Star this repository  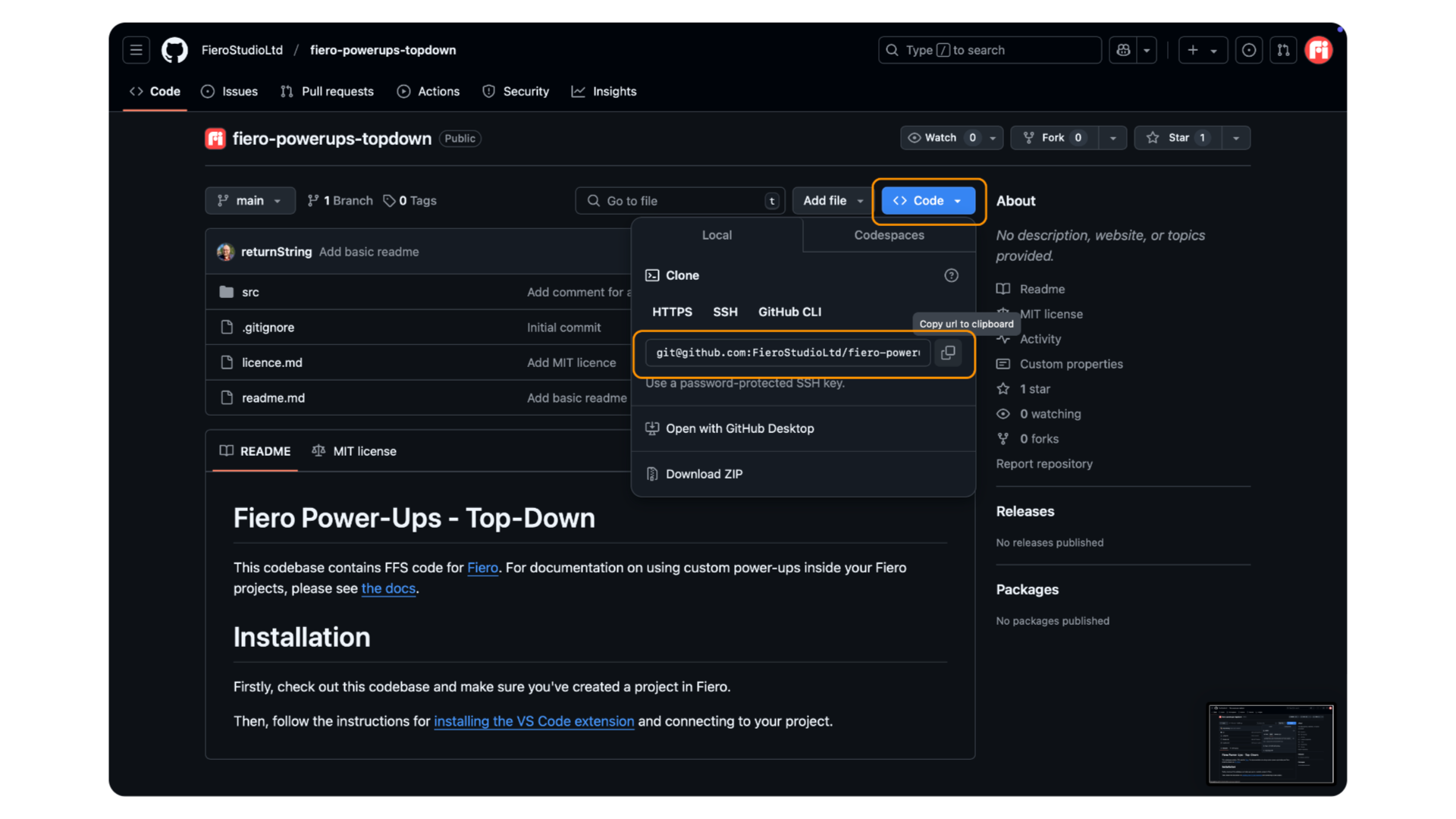(x=1178, y=137)
